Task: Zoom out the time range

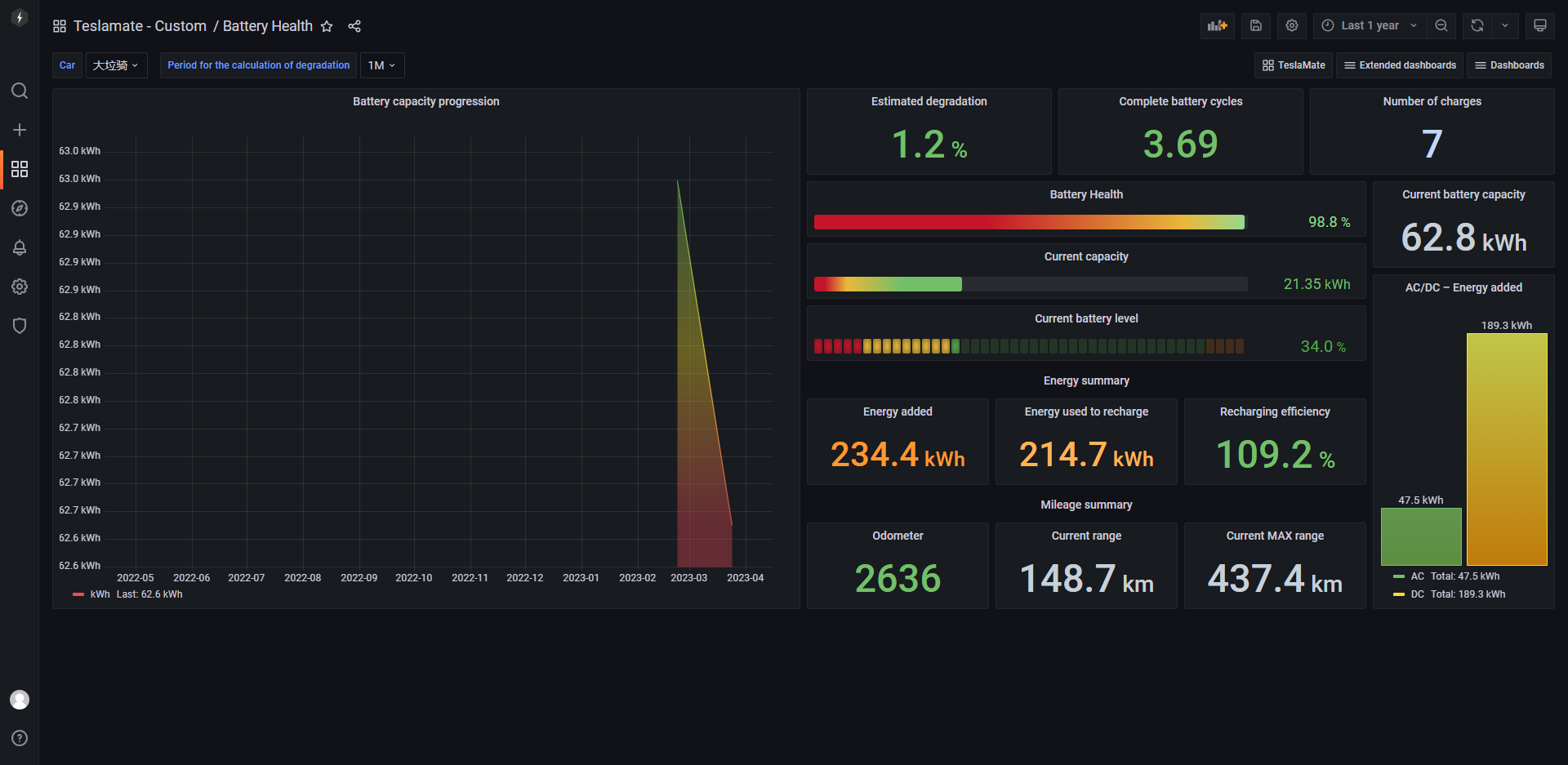Action: pyautogui.click(x=1441, y=26)
